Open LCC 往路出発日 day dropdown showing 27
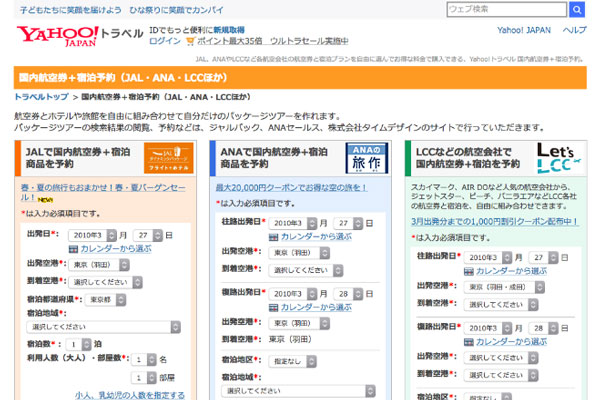This screenshot has width=600, height=400. (543, 258)
